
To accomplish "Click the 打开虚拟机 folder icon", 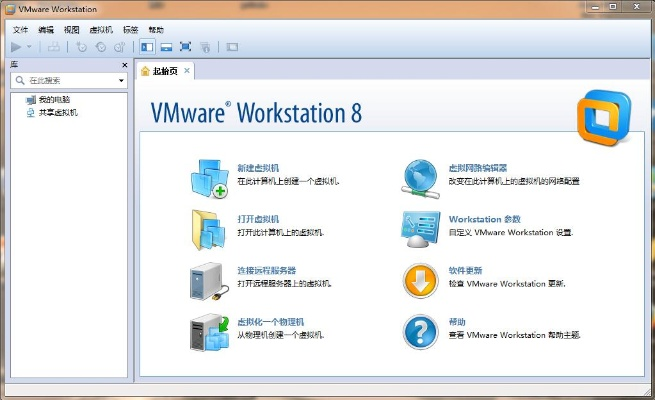I will click(208, 230).
